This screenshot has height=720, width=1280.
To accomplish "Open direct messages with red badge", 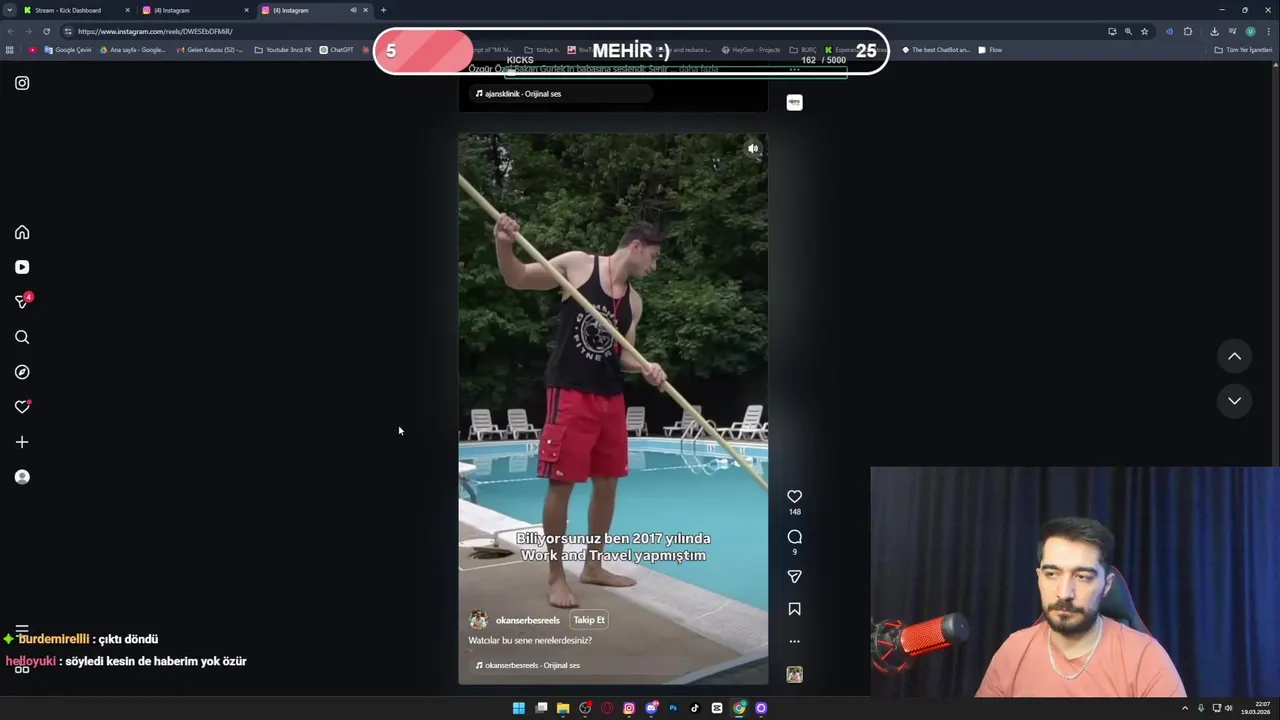I will (x=22, y=301).
